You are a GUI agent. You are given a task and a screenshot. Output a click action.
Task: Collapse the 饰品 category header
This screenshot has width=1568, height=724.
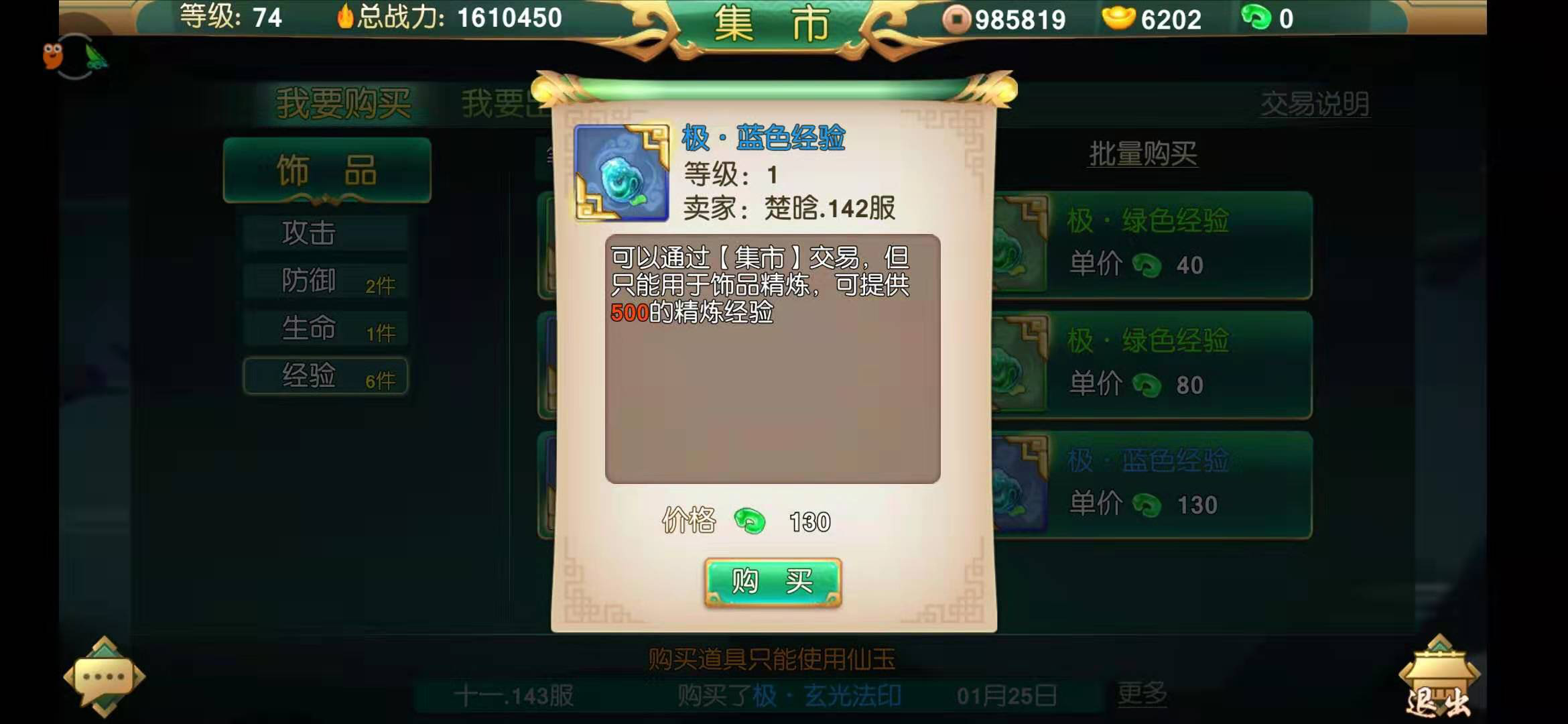pos(327,170)
